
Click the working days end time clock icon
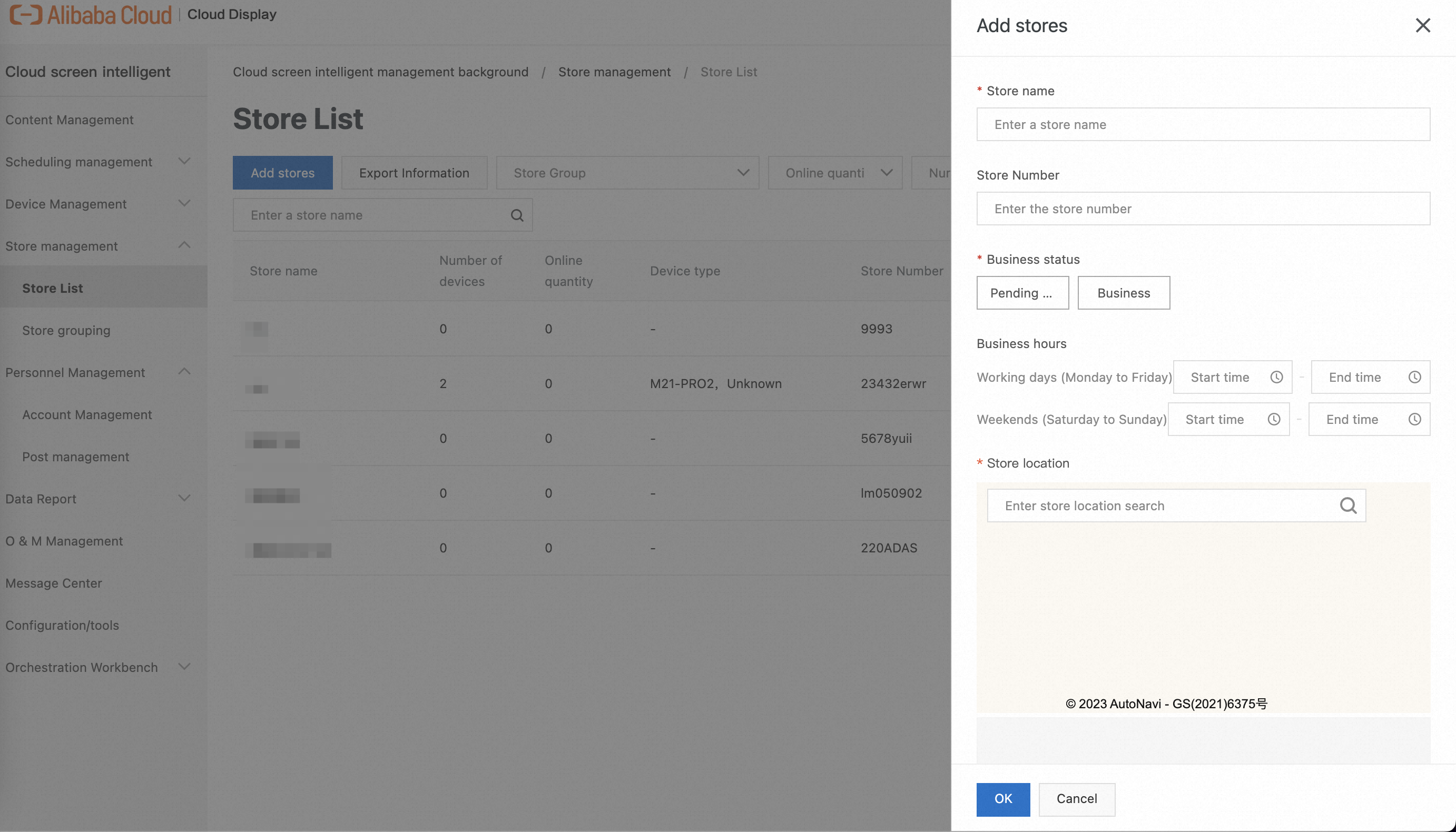point(1414,377)
